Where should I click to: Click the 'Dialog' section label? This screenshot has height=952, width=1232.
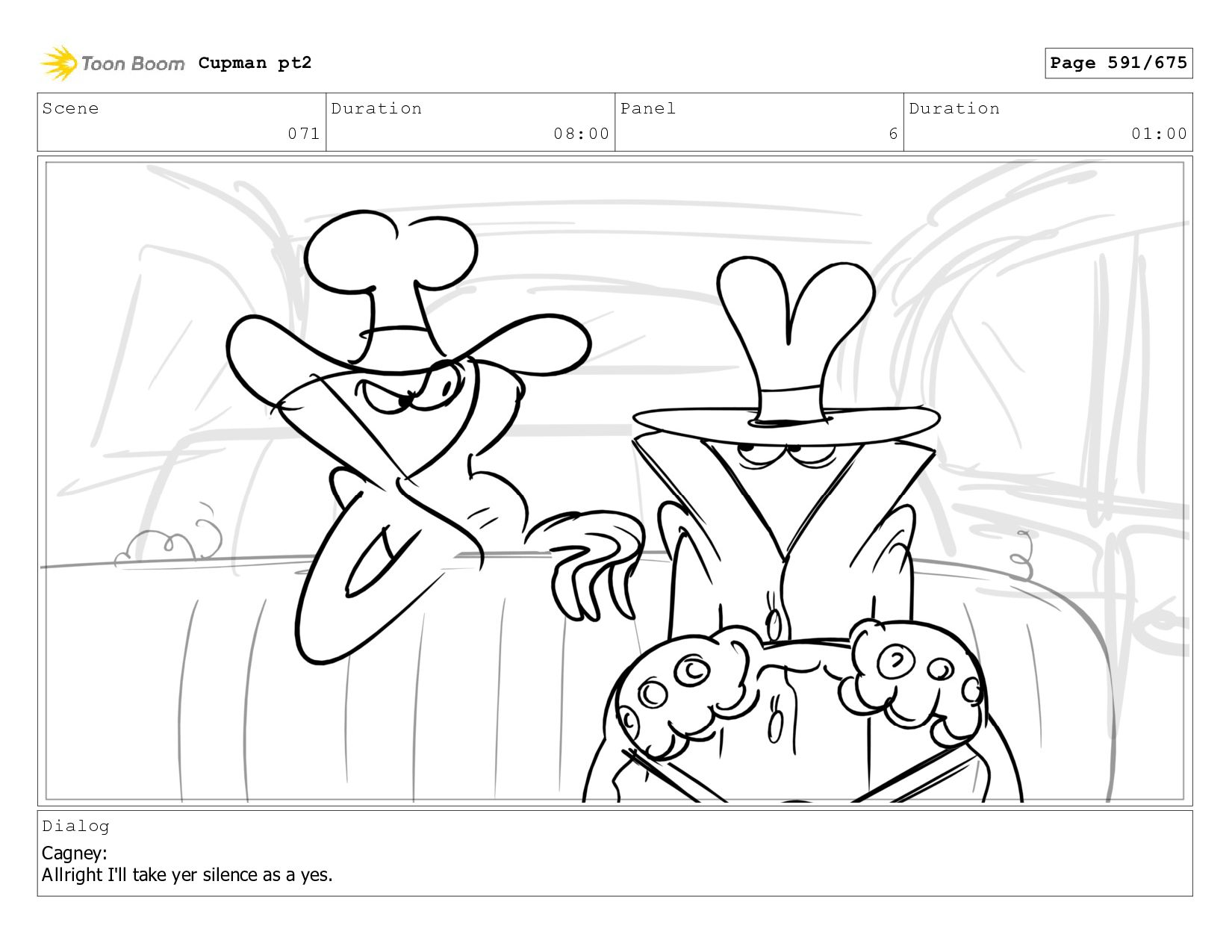pos(75,826)
